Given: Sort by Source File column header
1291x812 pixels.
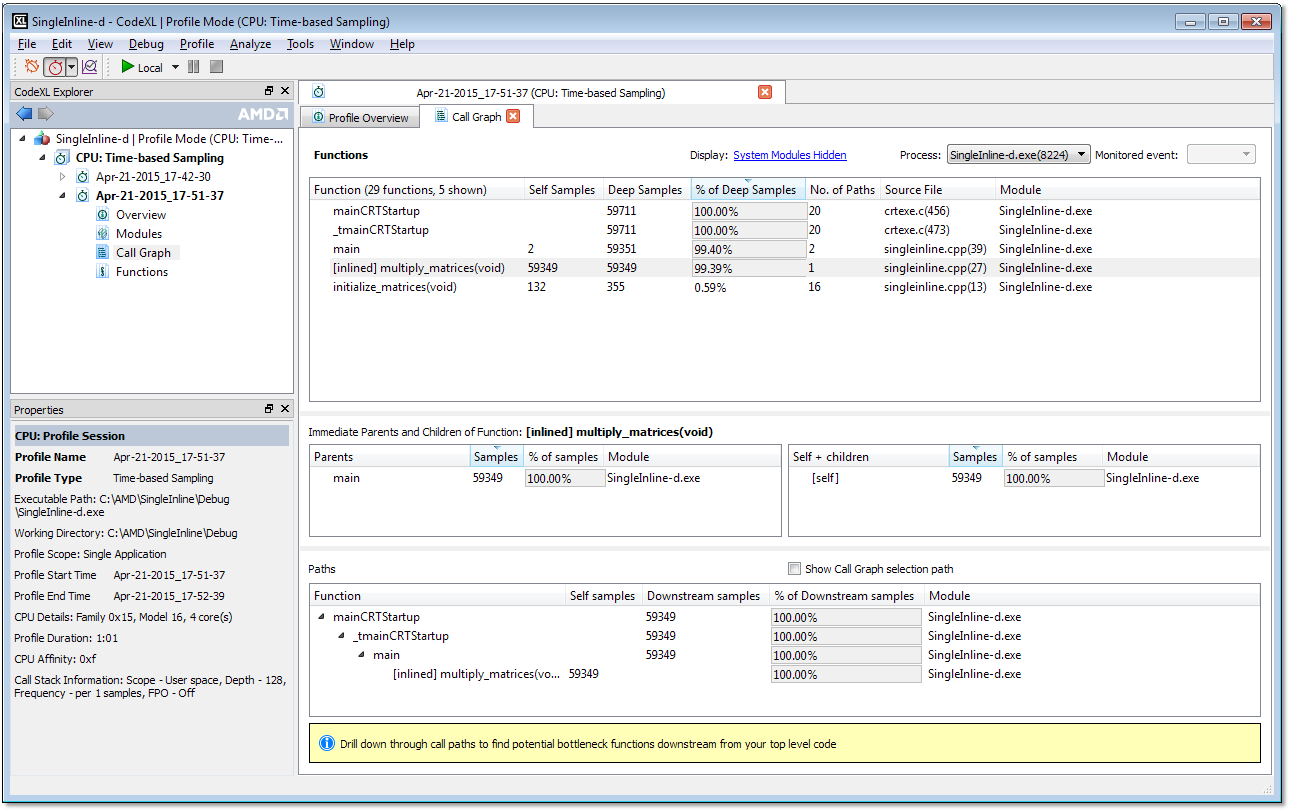Looking at the screenshot, I should click(x=937, y=190).
